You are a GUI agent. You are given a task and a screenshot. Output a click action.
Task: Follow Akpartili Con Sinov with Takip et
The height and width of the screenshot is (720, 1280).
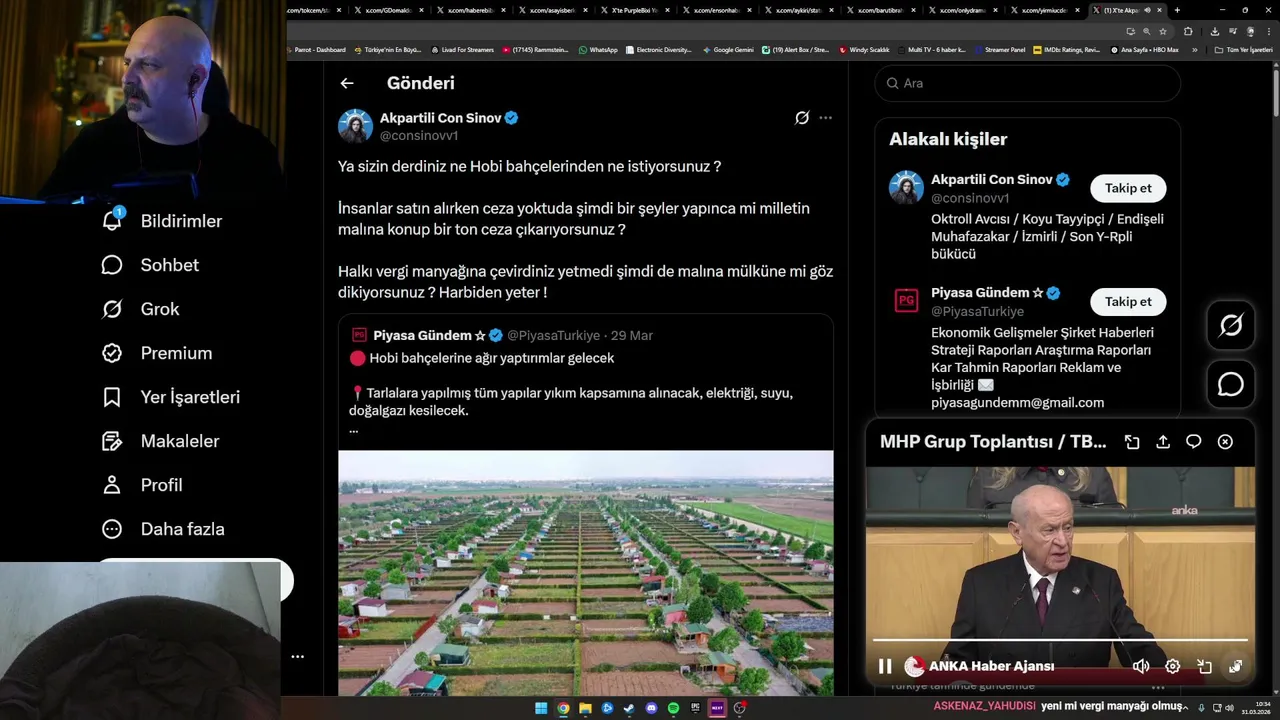point(1128,188)
